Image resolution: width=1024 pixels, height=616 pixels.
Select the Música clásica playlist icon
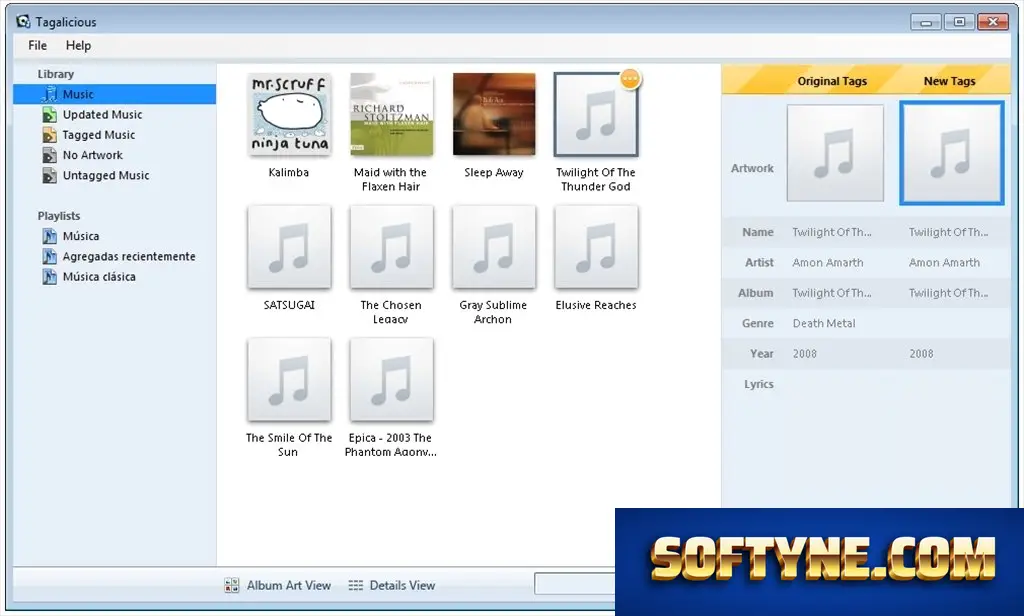click(x=50, y=276)
